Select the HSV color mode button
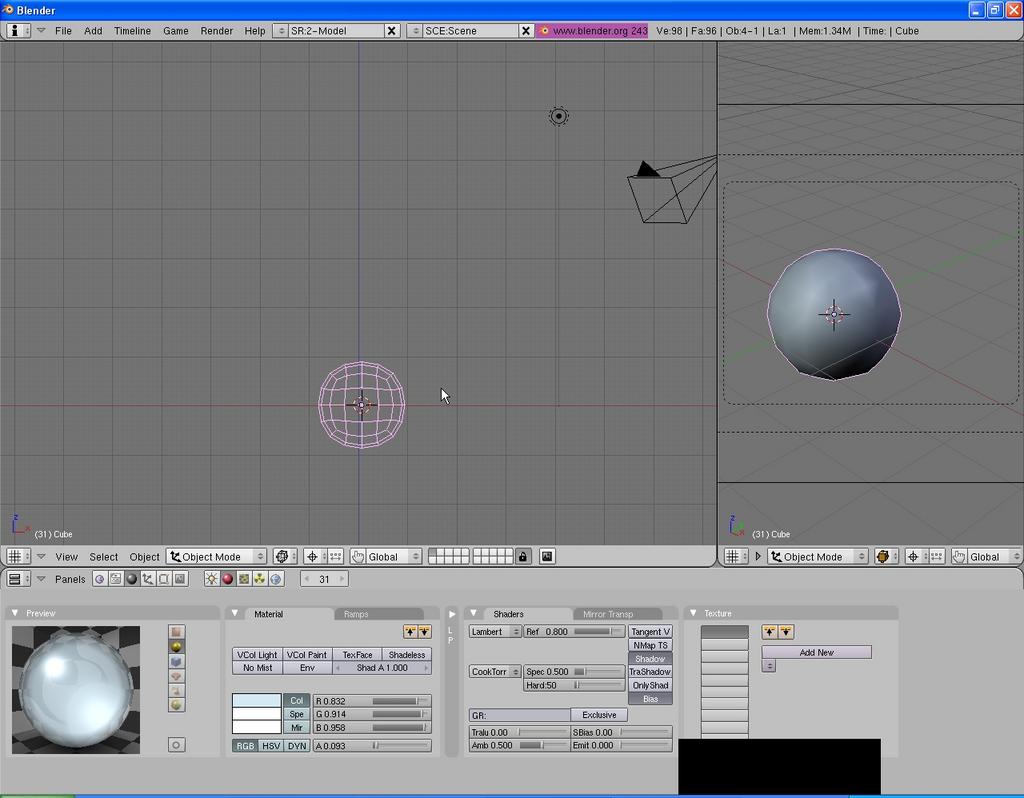Viewport: 1024px width, 798px height. coord(271,745)
